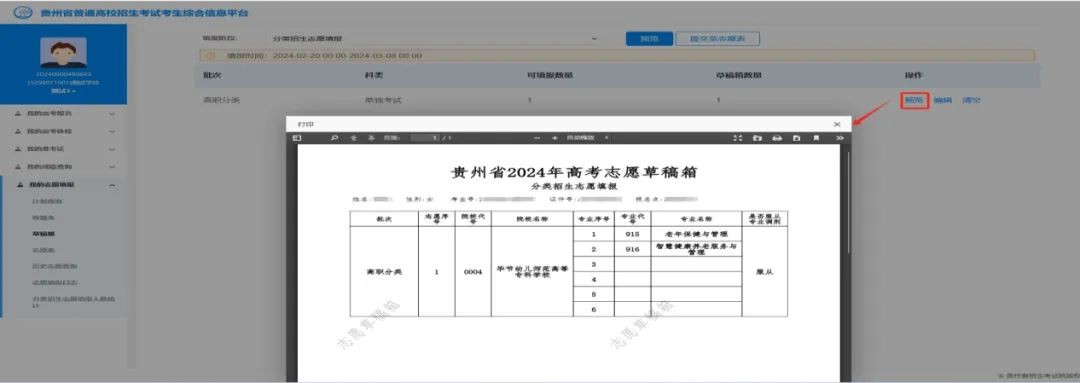Open the auto zoom level dropdown
This screenshot has height=383, width=1080.
(588, 138)
